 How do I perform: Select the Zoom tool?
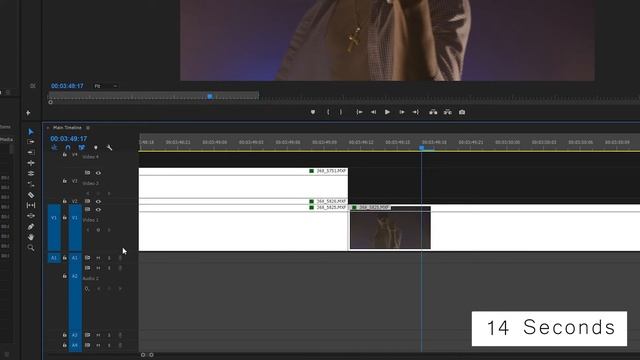point(31,248)
